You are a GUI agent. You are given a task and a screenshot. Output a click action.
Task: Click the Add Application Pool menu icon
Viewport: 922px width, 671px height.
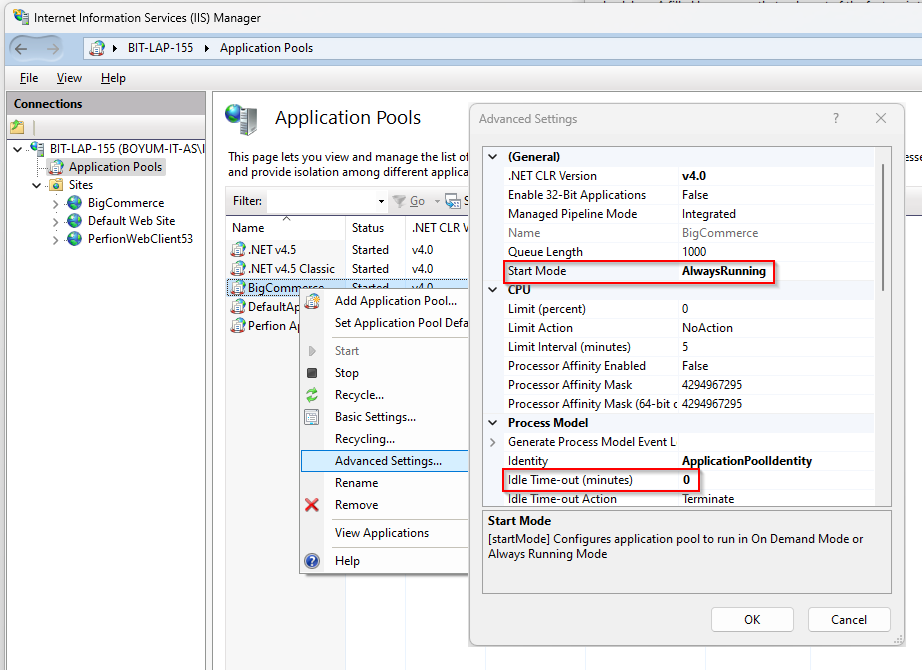[x=312, y=301]
